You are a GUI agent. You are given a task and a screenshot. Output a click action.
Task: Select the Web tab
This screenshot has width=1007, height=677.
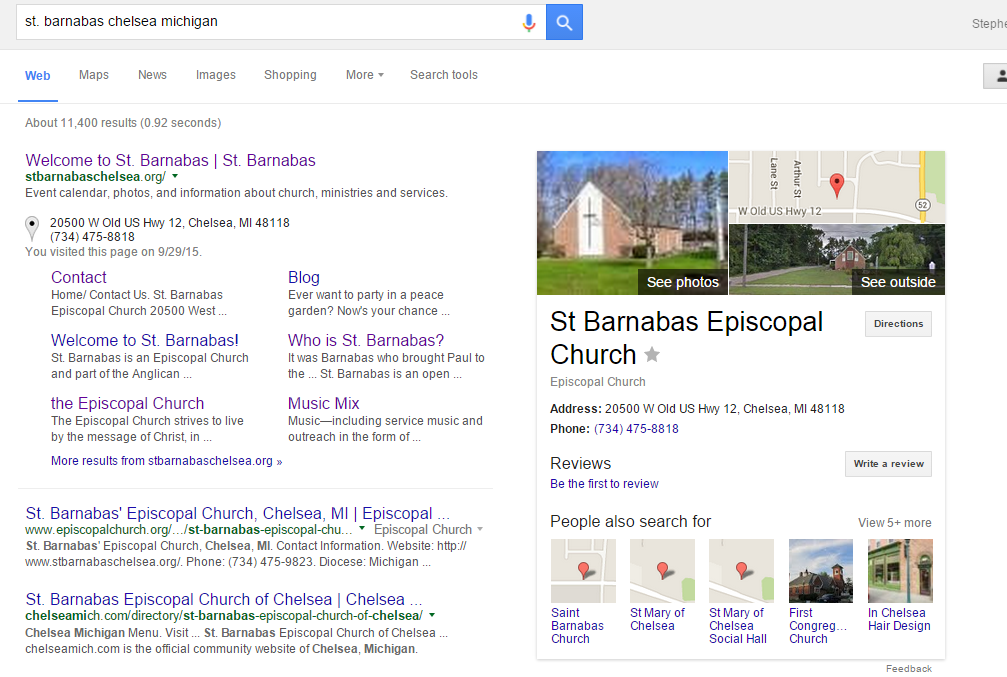pos(37,75)
